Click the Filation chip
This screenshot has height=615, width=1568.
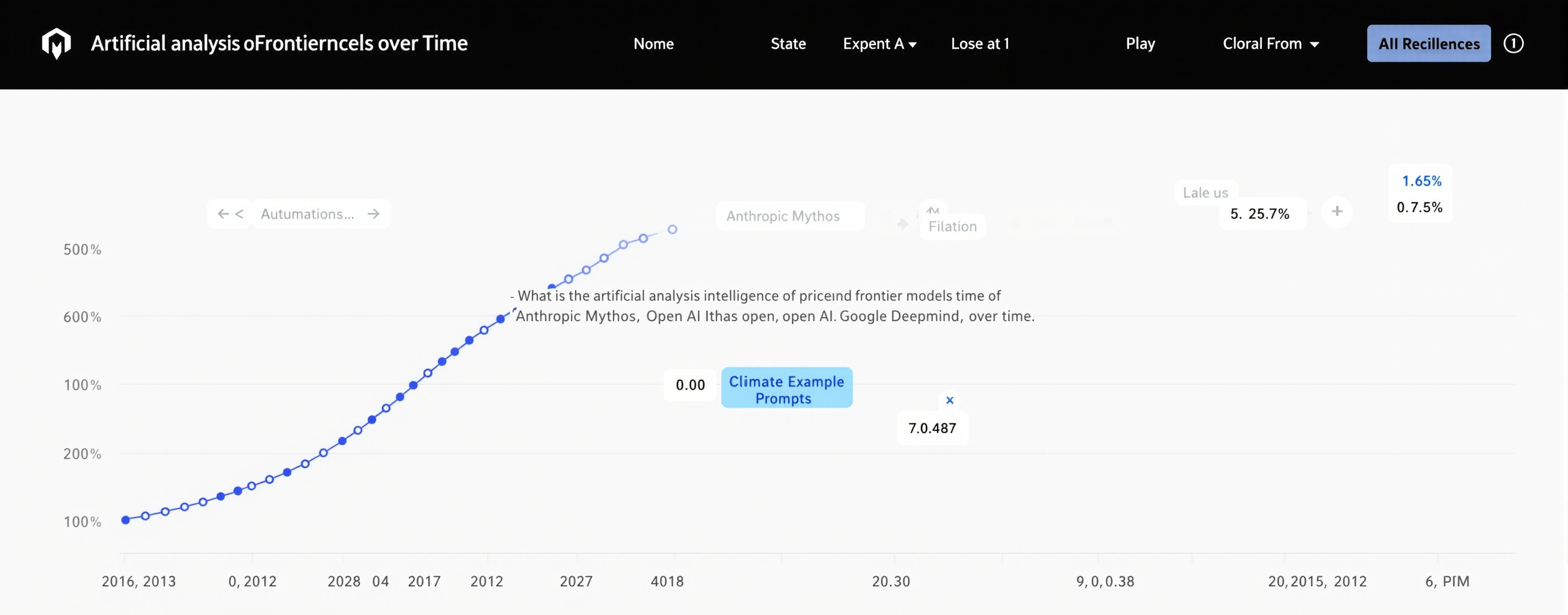(x=952, y=226)
